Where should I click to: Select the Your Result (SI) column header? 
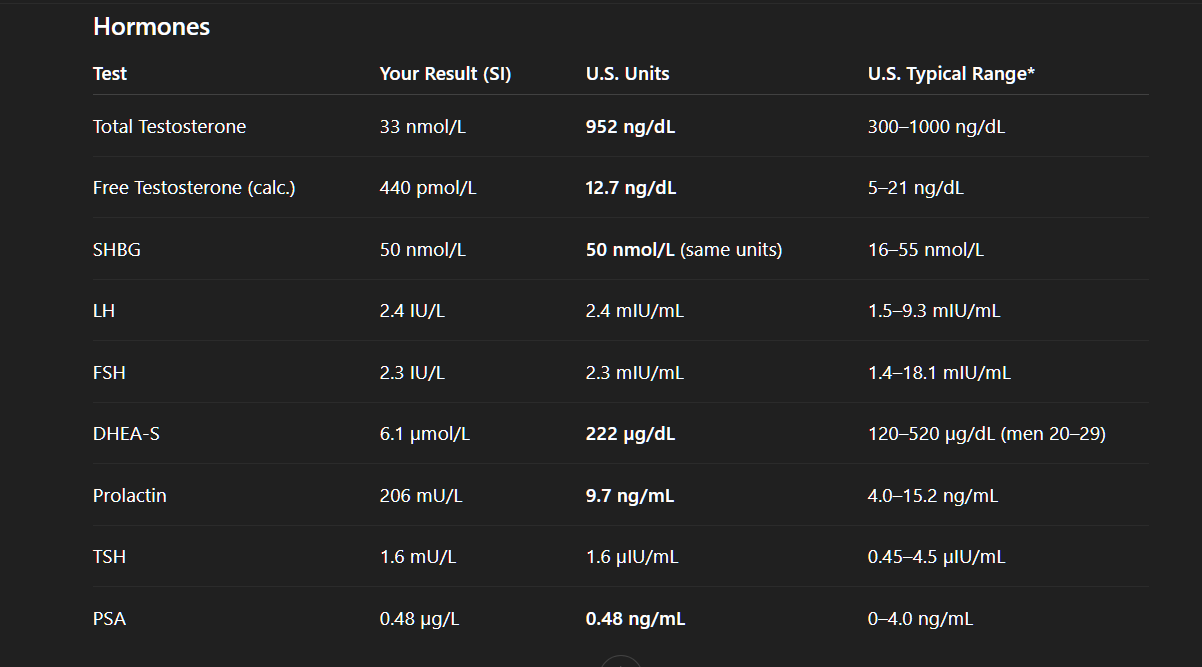[445, 74]
